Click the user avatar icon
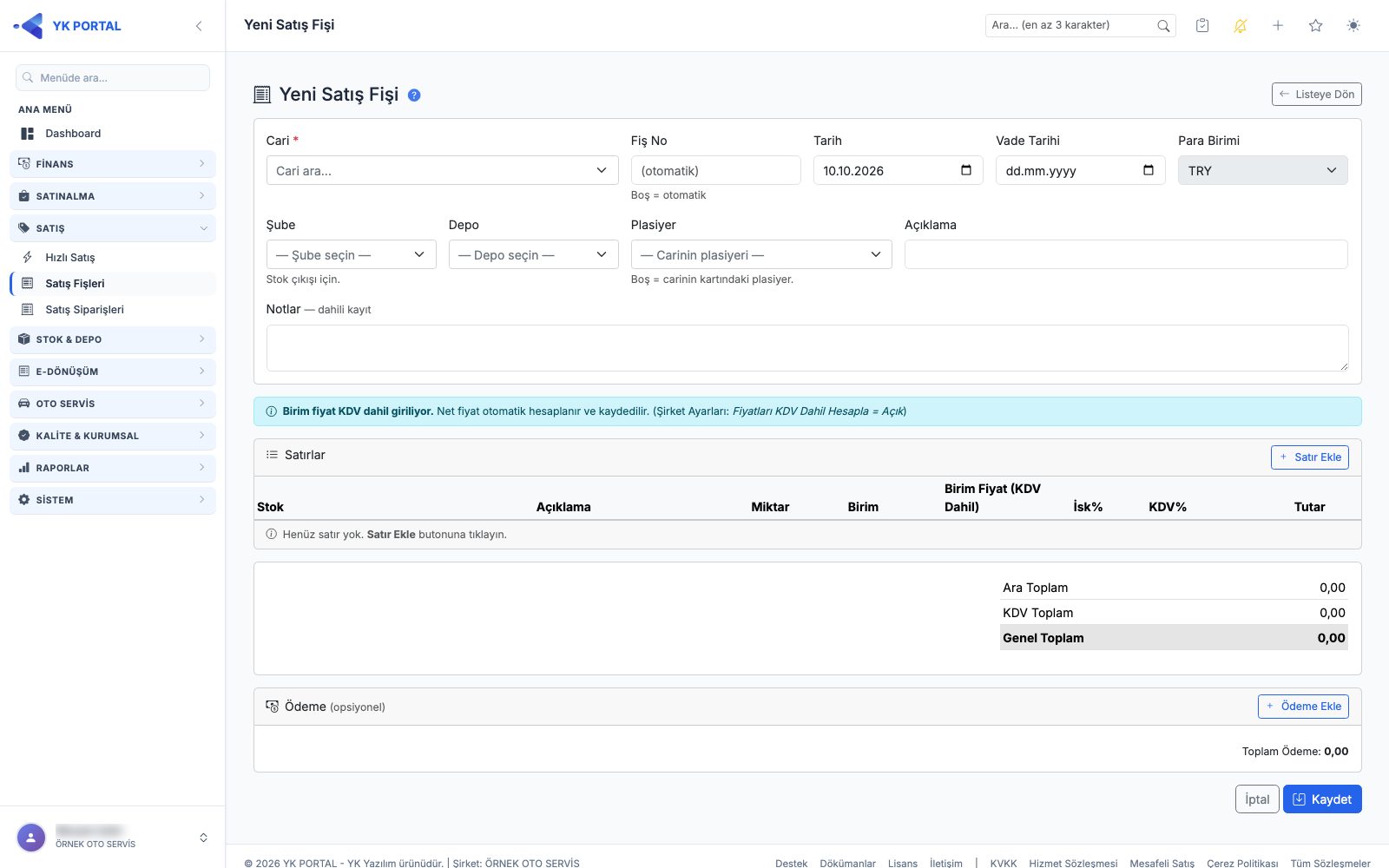This screenshot has width=1389, height=868. tap(31, 838)
